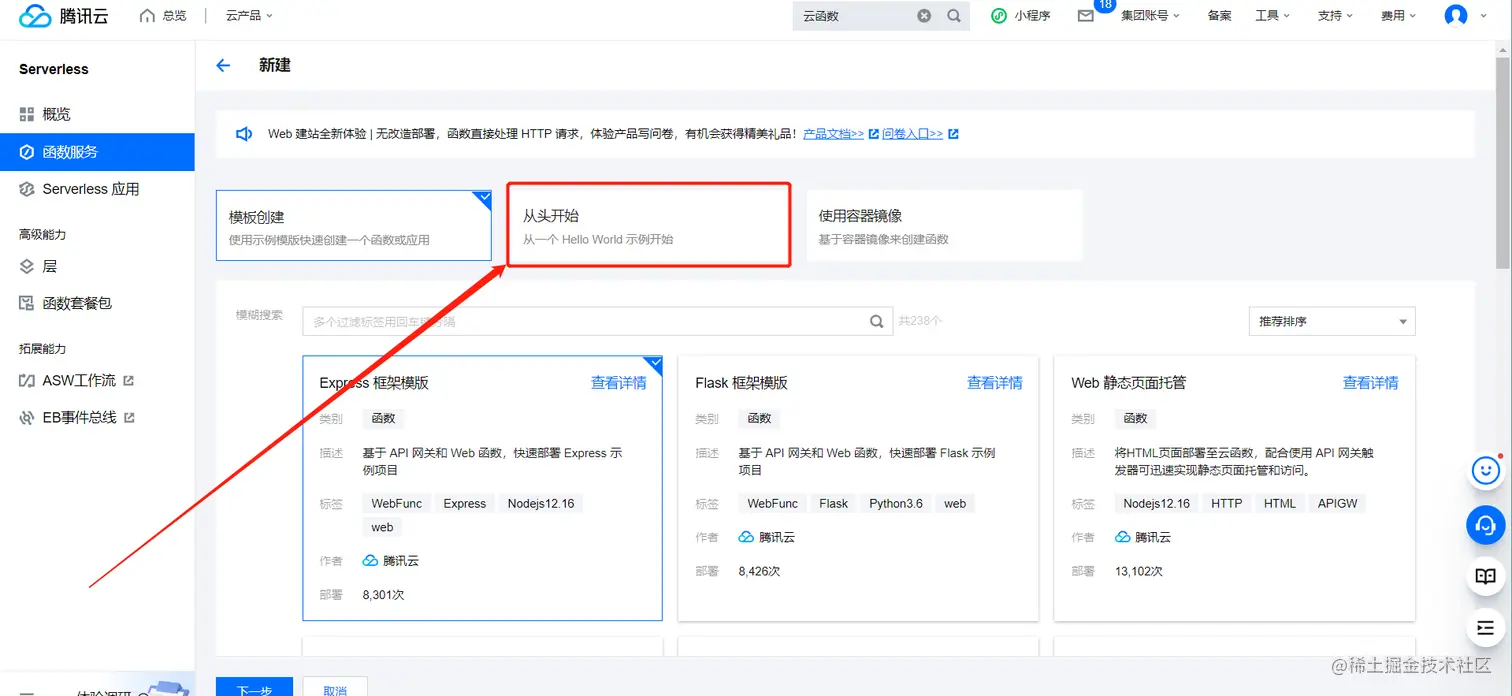
Task: Click the HTML tag on Web 静态页面托管 card
Action: (x=1279, y=504)
